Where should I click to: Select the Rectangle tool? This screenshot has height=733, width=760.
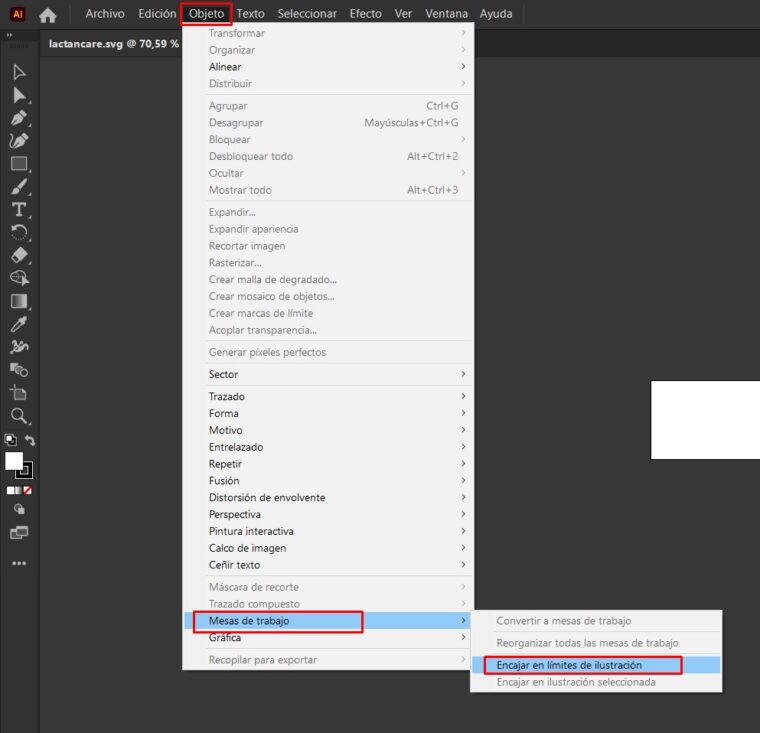coord(19,164)
